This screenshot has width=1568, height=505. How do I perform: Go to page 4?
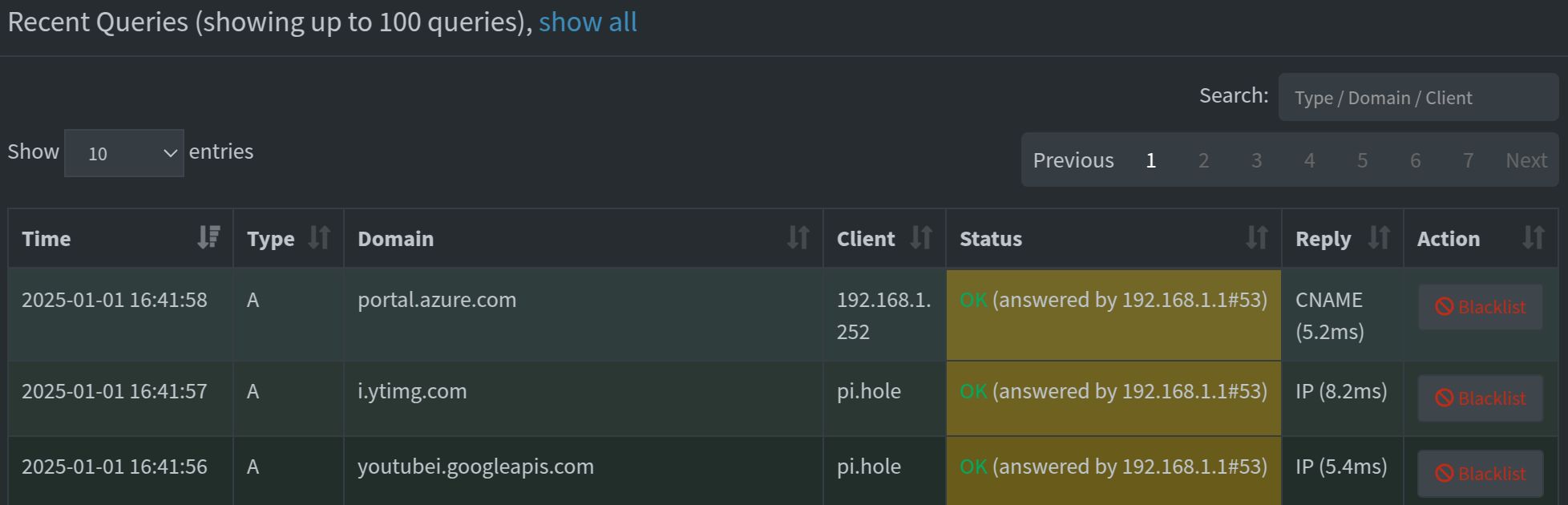point(1309,160)
